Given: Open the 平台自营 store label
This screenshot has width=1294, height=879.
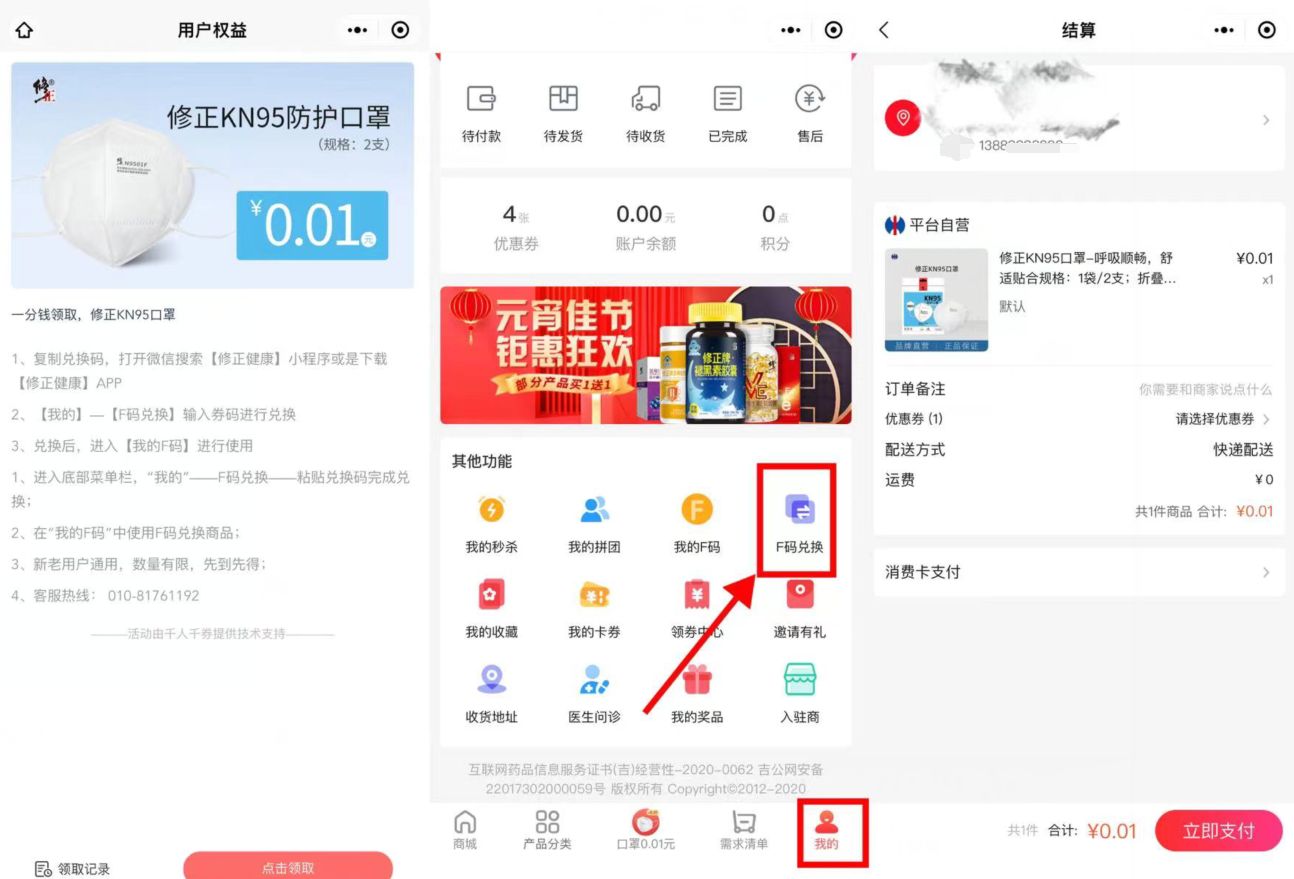Looking at the screenshot, I should click(927, 225).
